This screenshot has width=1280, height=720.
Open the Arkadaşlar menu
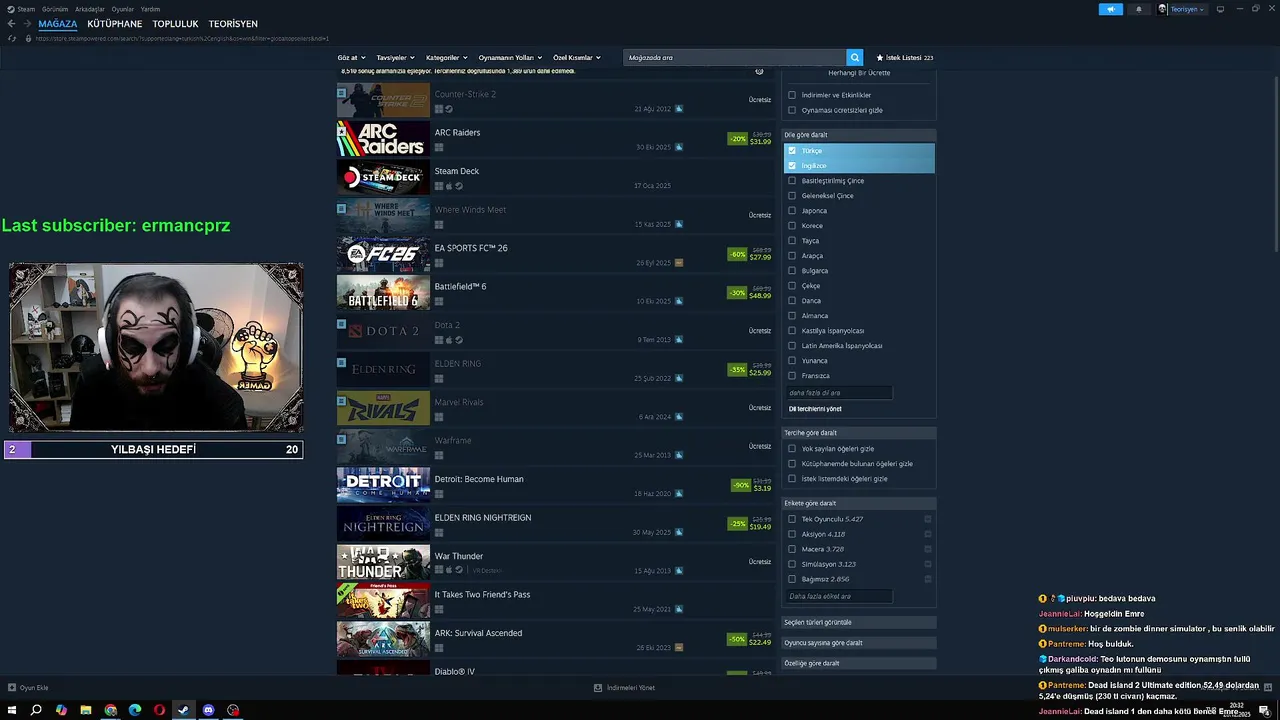(90, 9)
